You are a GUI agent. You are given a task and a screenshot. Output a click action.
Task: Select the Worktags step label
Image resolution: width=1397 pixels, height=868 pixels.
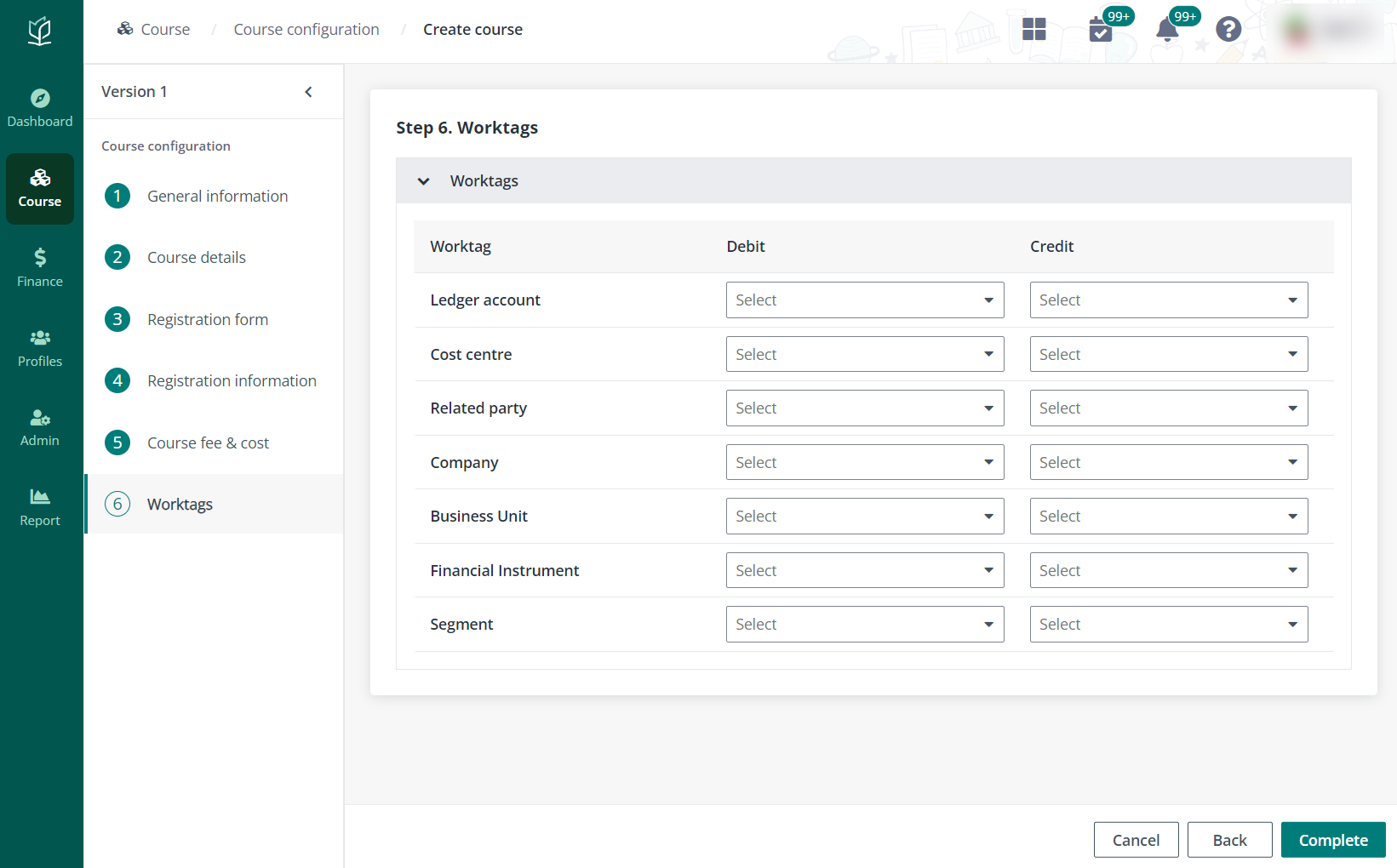(x=180, y=505)
